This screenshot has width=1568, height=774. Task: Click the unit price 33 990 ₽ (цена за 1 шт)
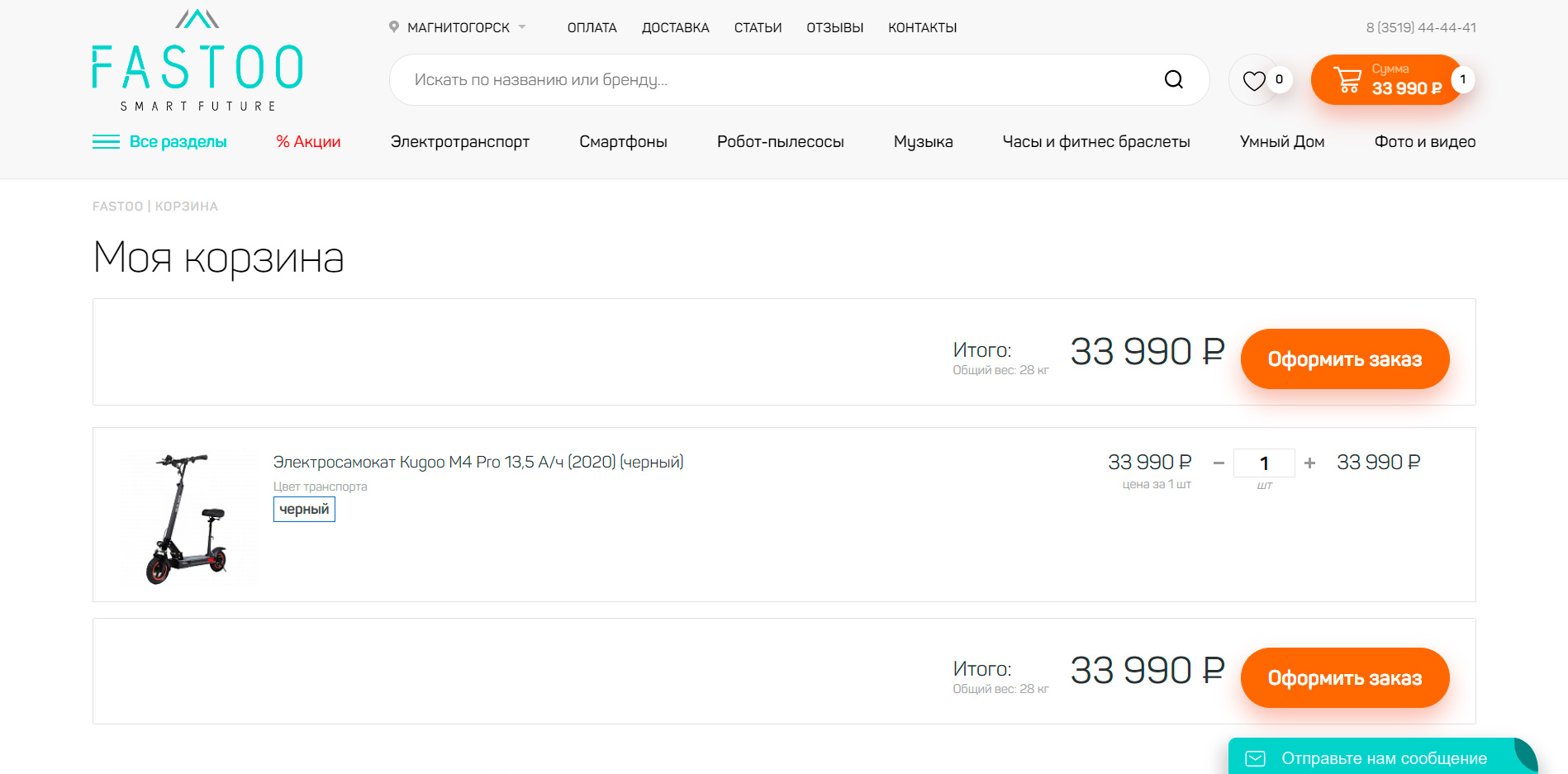(x=1149, y=462)
